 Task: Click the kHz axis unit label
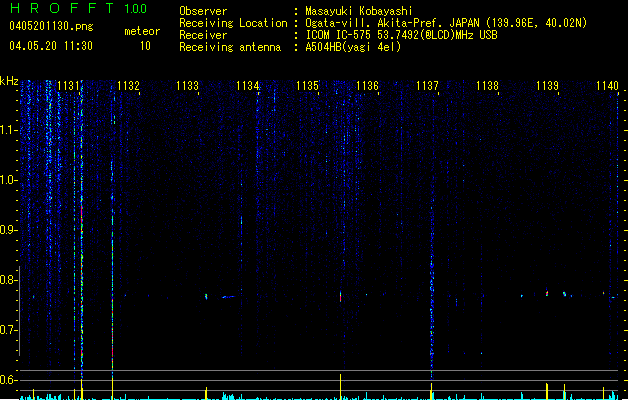(x=9, y=81)
